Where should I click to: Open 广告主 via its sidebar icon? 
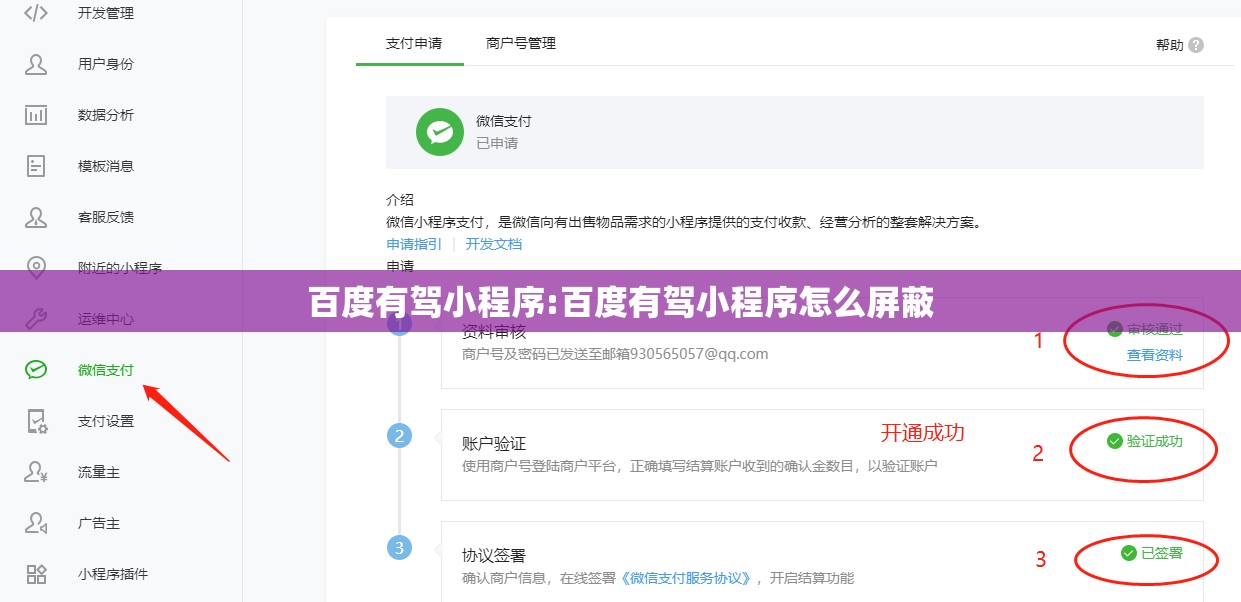tap(36, 523)
